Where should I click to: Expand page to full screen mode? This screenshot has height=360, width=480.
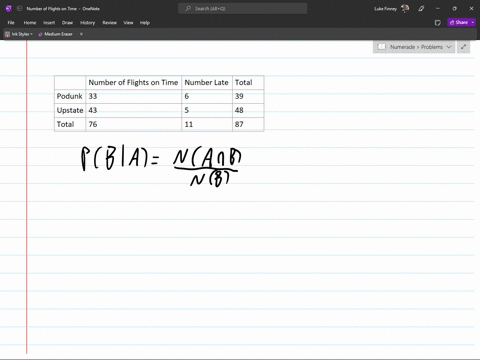click(463, 47)
